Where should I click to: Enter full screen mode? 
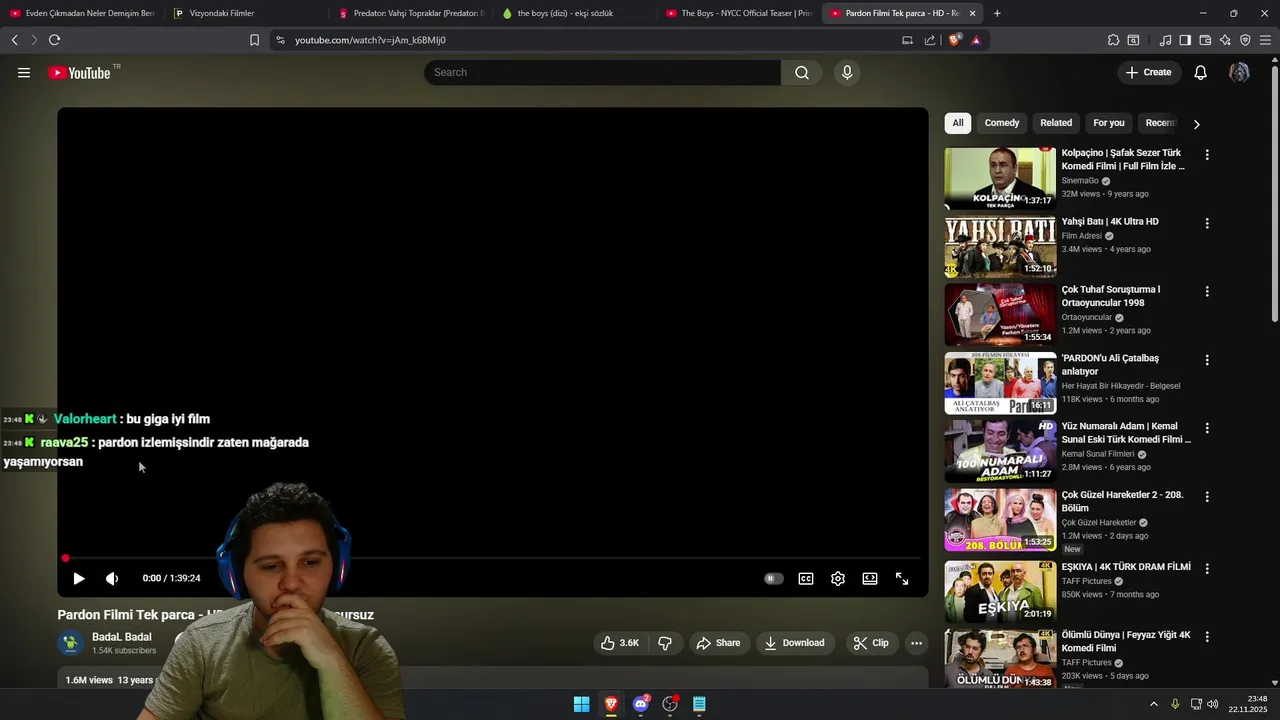(902, 578)
